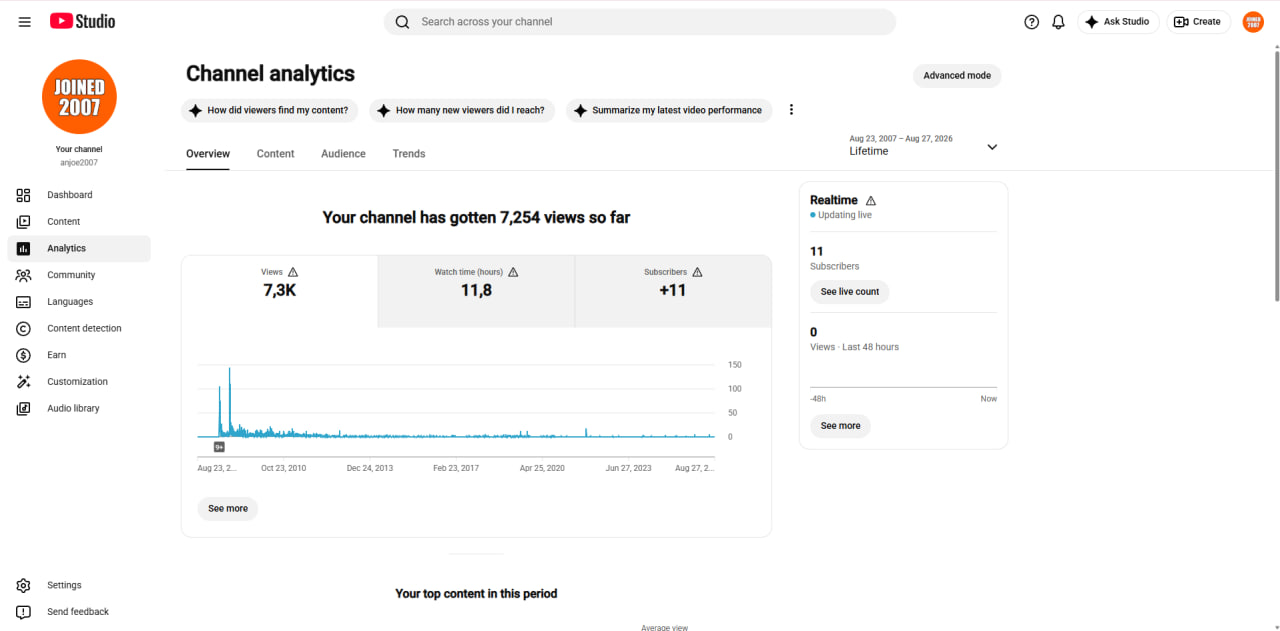Viewport: 1280px width, 631px height.
Task: Open Settings in the sidebar
Action: click(79, 585)
